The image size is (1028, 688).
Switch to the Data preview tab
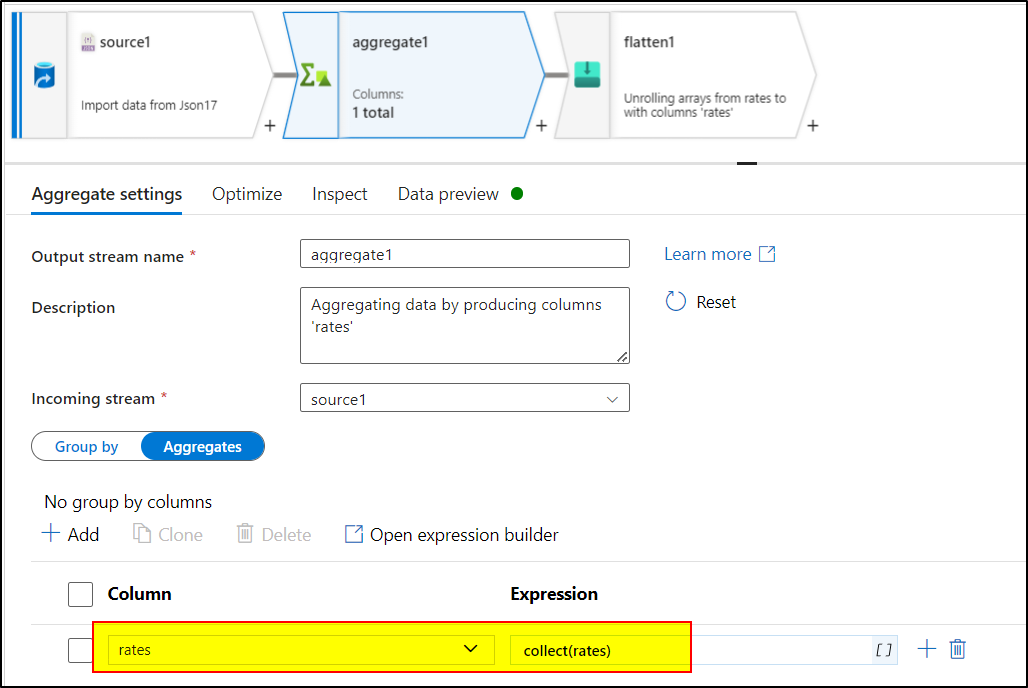448,194
